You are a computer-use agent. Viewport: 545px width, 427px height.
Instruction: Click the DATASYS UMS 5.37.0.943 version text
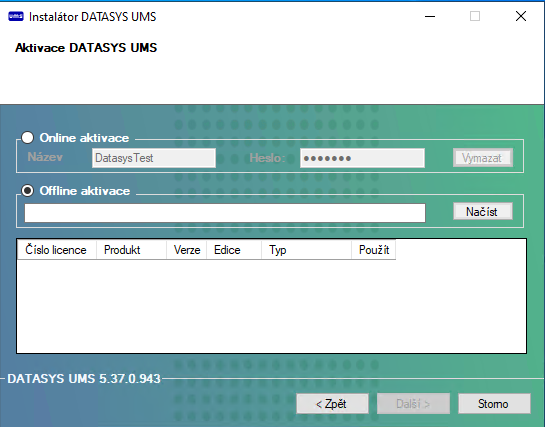point(84,378)
